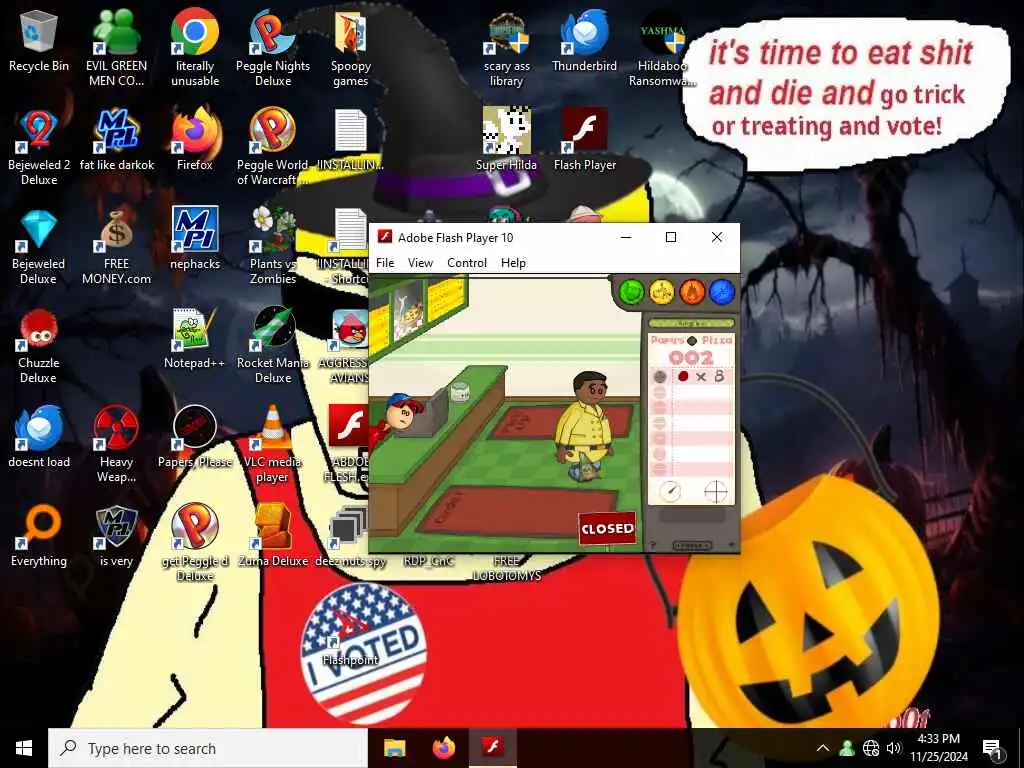This screenshot has height=768, width=1024.
Task: Open the taskbar clock showing 4:33 PM
Action: [938, 748]
